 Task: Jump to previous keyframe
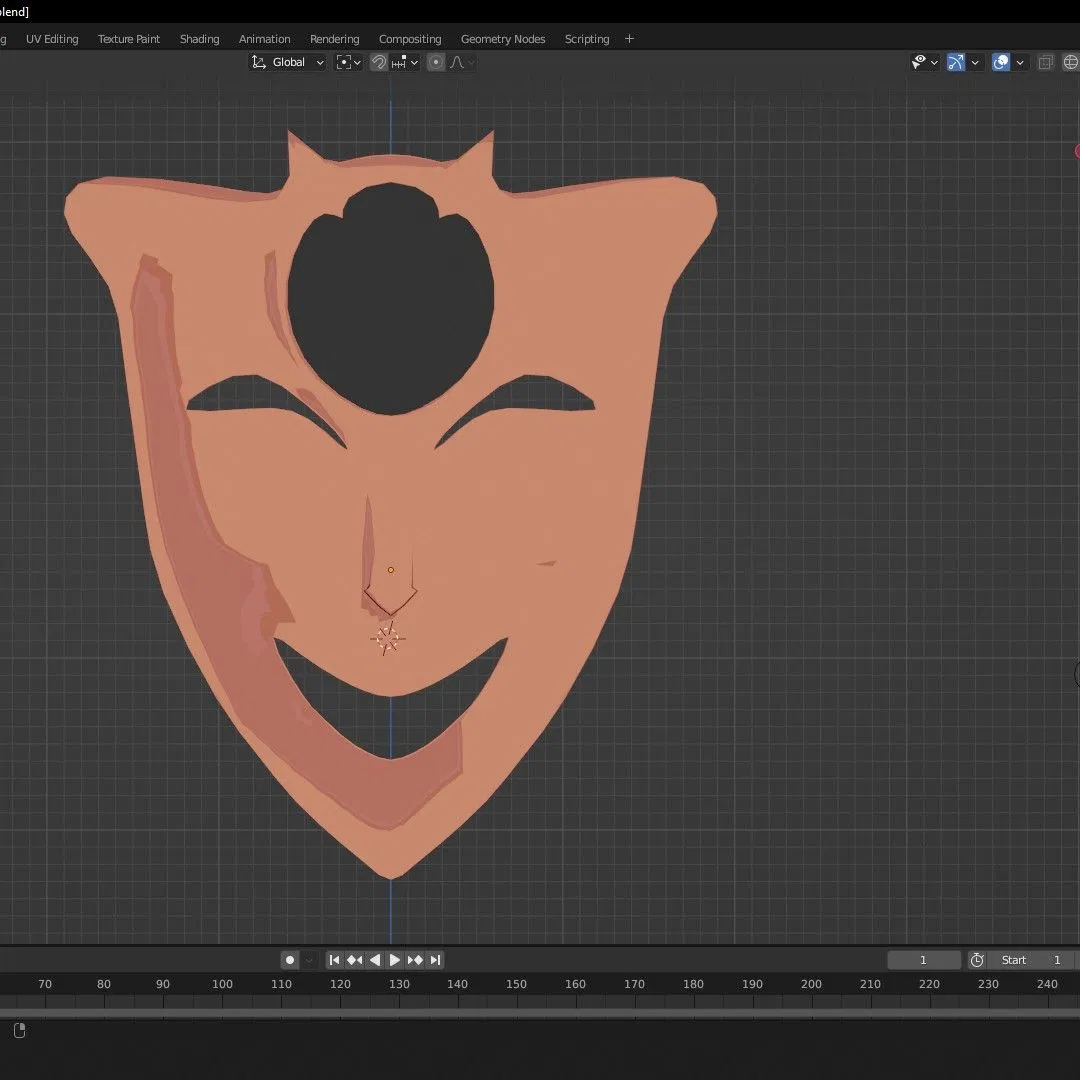(354, 960)
